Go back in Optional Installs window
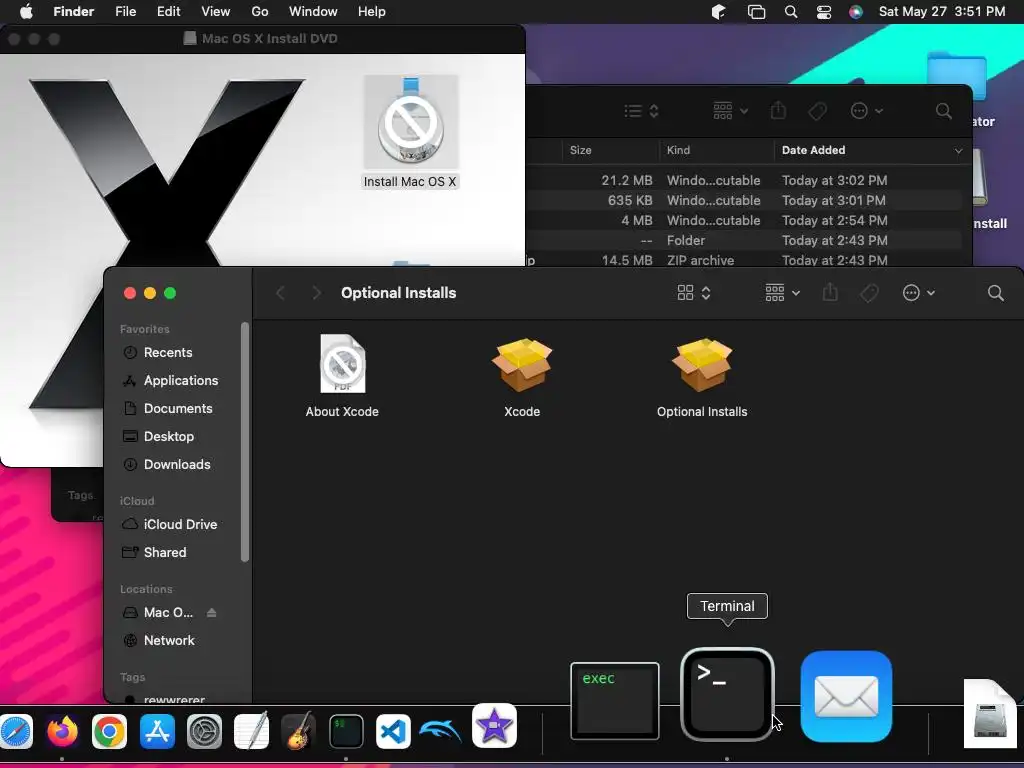Image resolution: width=1024 pixels, height=768 pixels. (281, 293)
